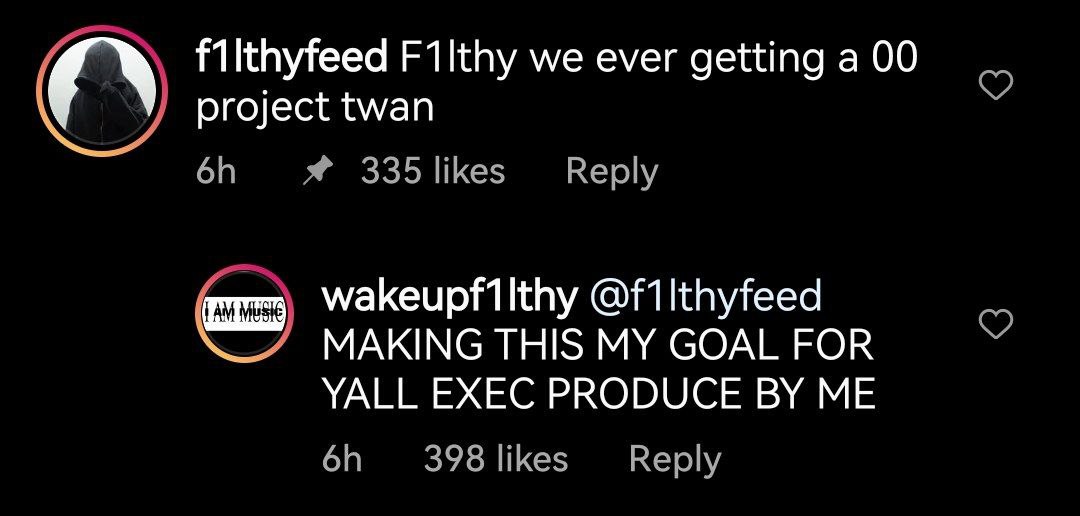Click the pin icon next to 335 likes
Viewport: 1080px width, 516px height.
[318, 172]
